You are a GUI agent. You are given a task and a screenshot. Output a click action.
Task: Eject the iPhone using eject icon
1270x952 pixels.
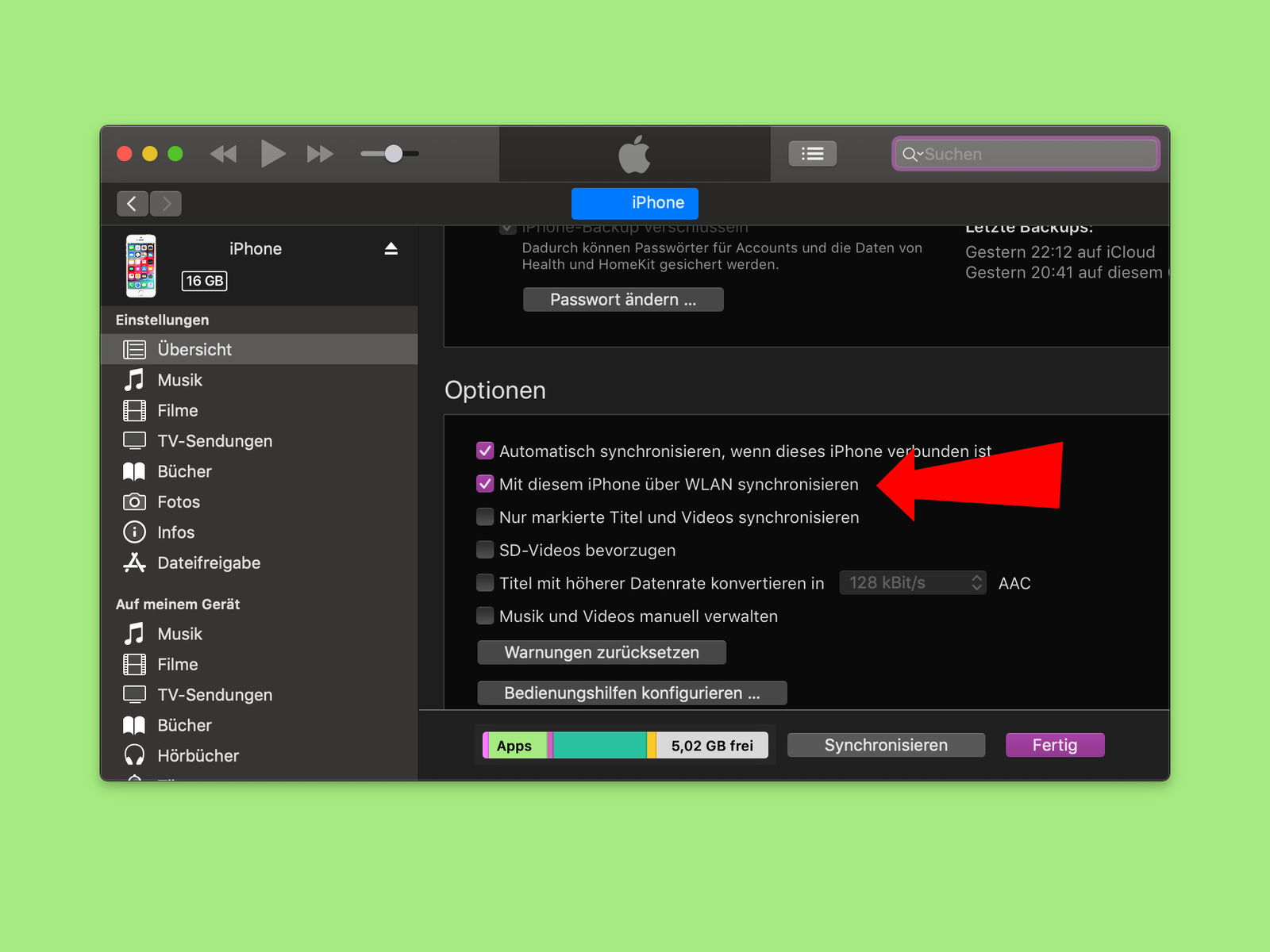(391, 249)
